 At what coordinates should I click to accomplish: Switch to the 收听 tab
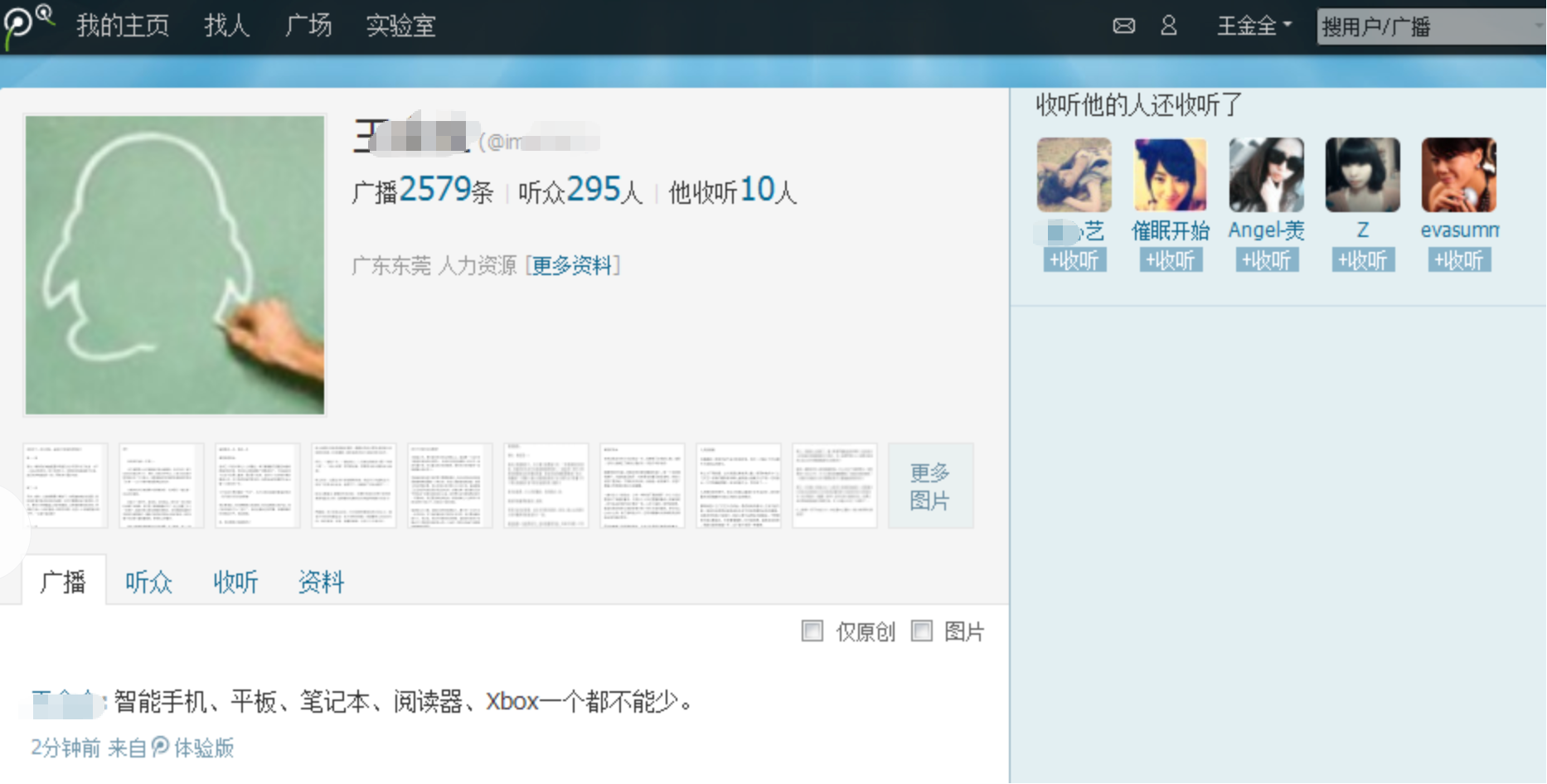click(x=236, y=582)
